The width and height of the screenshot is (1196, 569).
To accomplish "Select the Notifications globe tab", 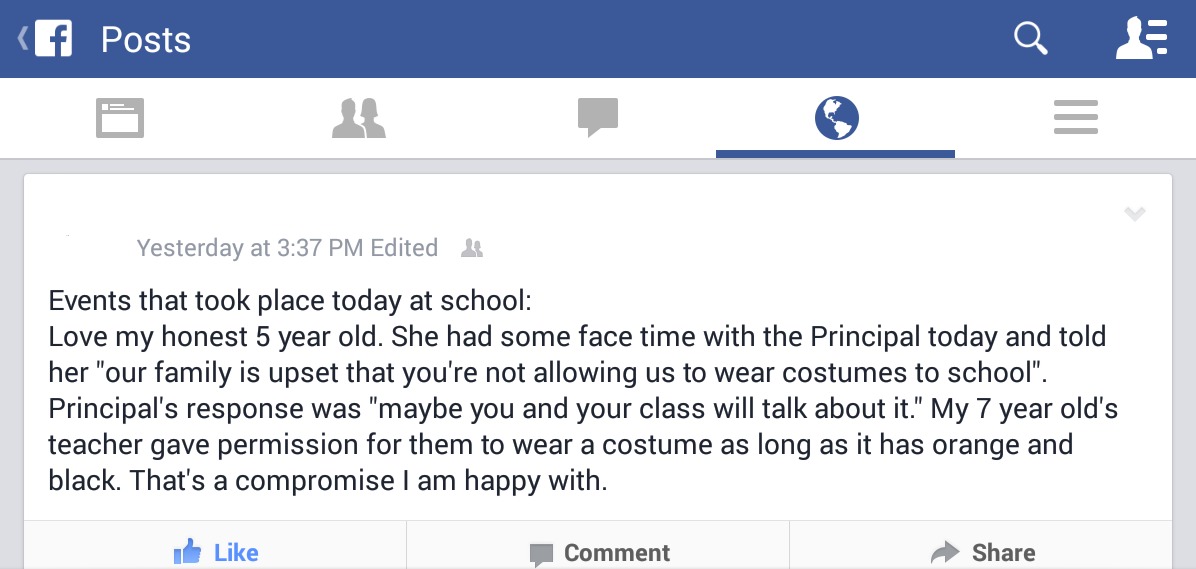I will click(x=836, y=118).
